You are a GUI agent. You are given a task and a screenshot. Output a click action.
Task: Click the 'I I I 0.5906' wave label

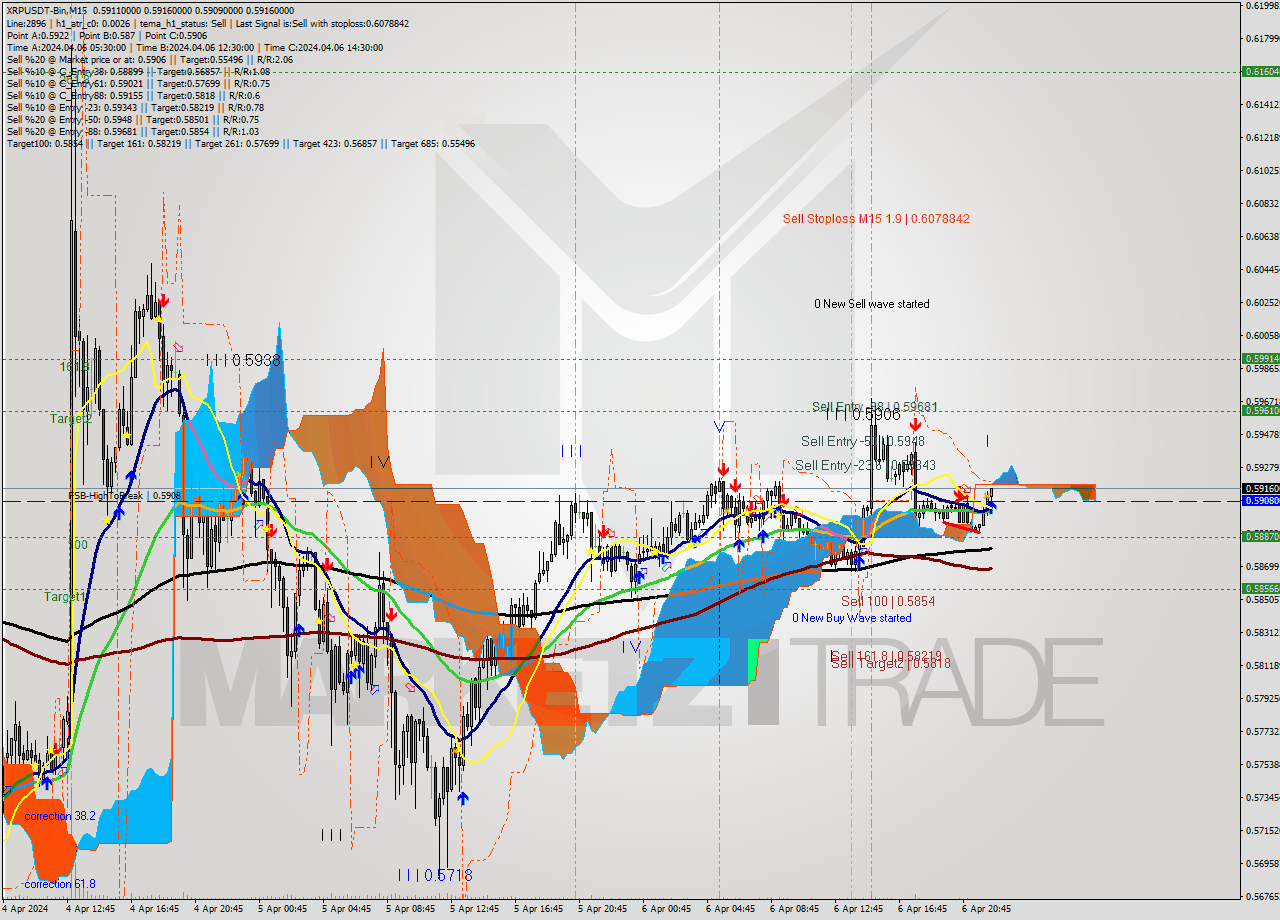point(862,414)
